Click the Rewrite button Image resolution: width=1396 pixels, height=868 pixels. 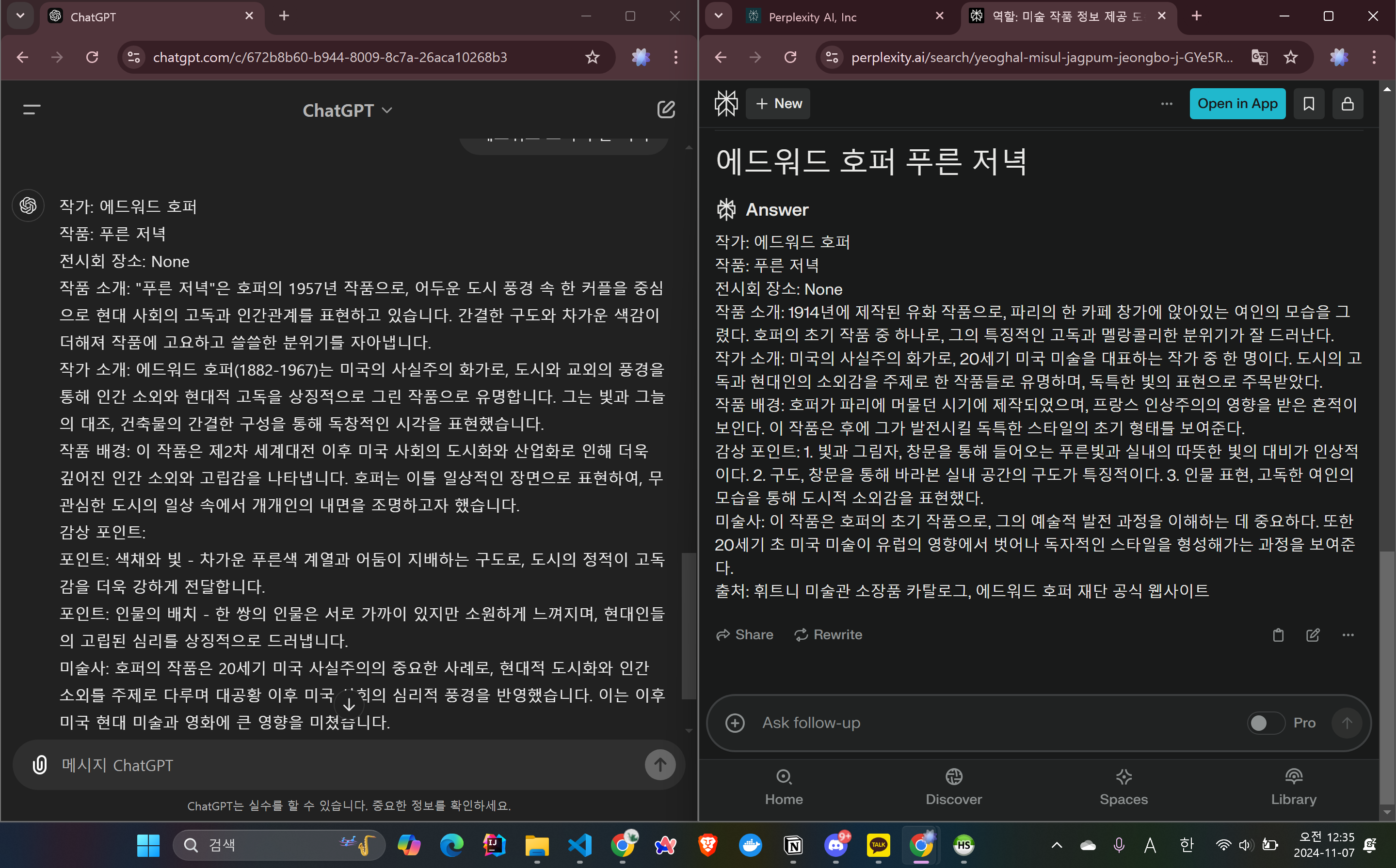pos(828,635)
